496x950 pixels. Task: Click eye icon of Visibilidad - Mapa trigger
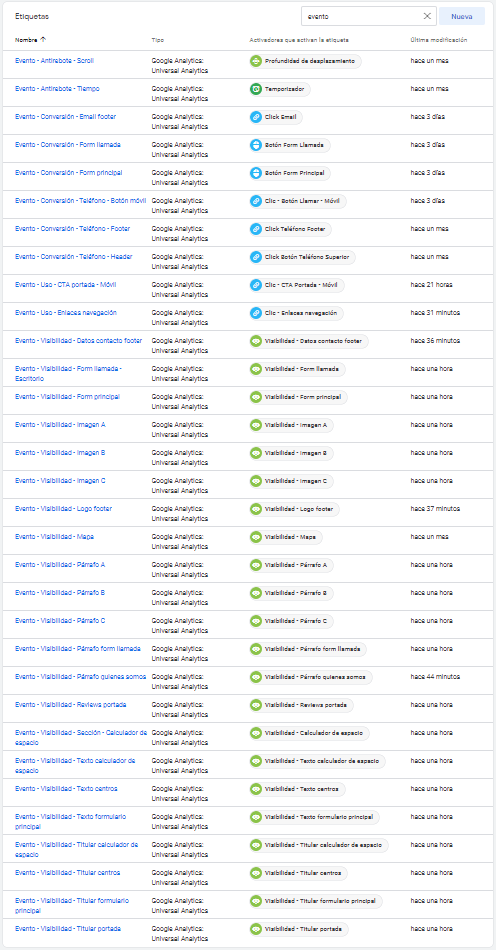(256, 537)
